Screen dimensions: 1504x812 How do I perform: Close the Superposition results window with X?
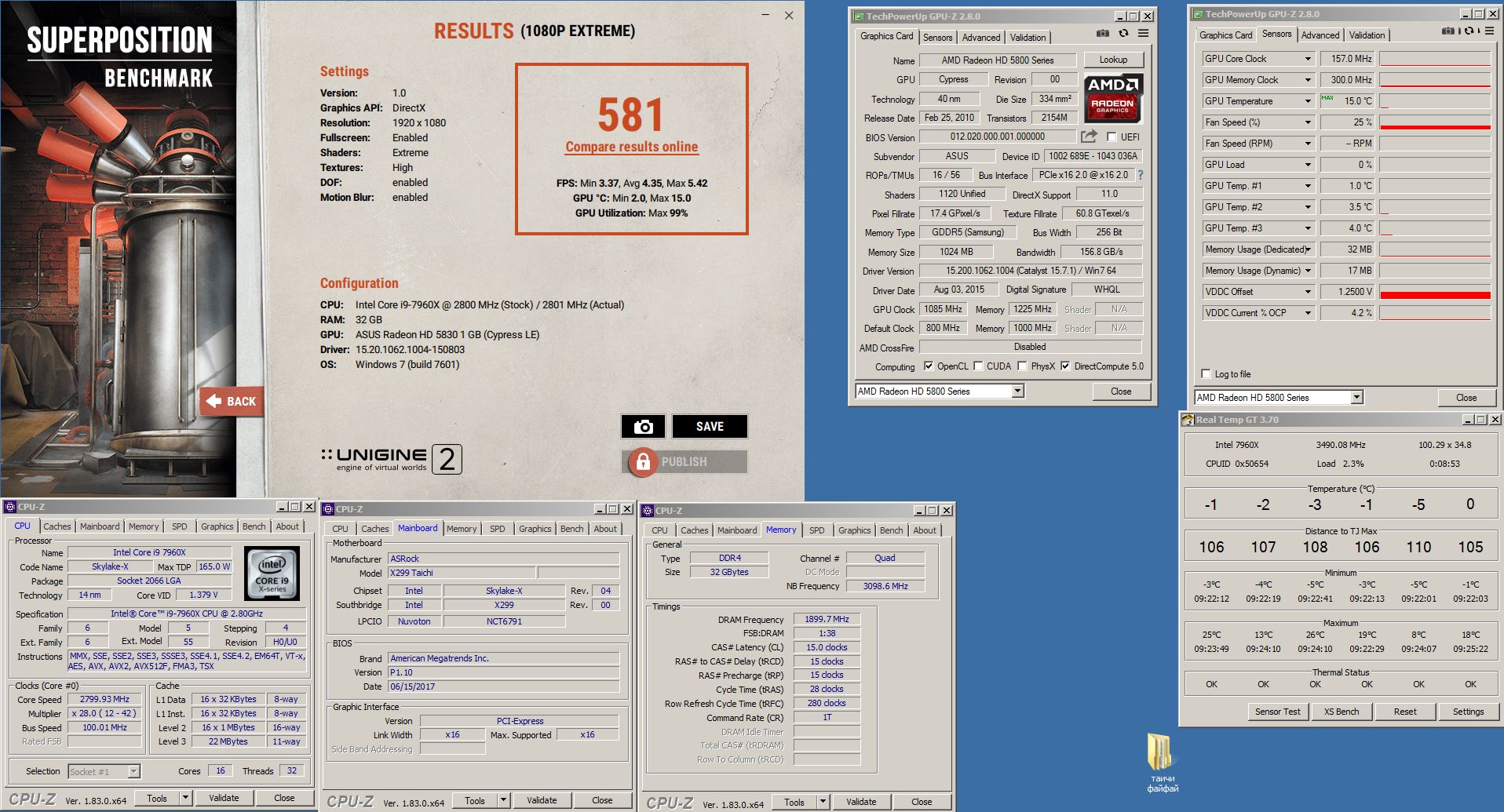click(789, 15)
